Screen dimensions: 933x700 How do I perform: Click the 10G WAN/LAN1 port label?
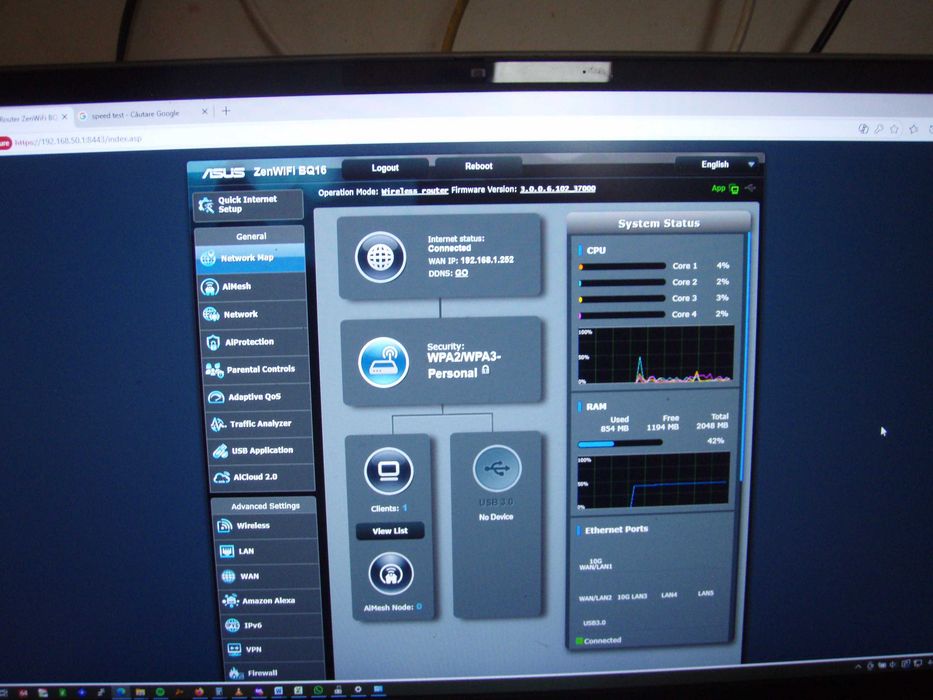(x=596, y=564)
